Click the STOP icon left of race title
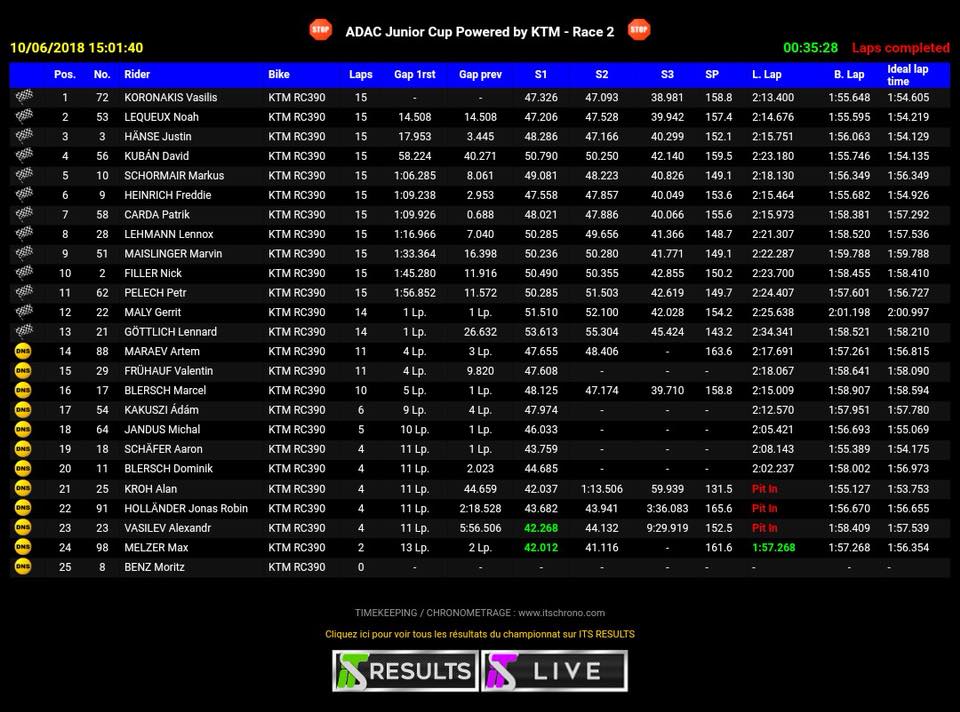This screenshot has width=960, height=712. click(321, 29)
